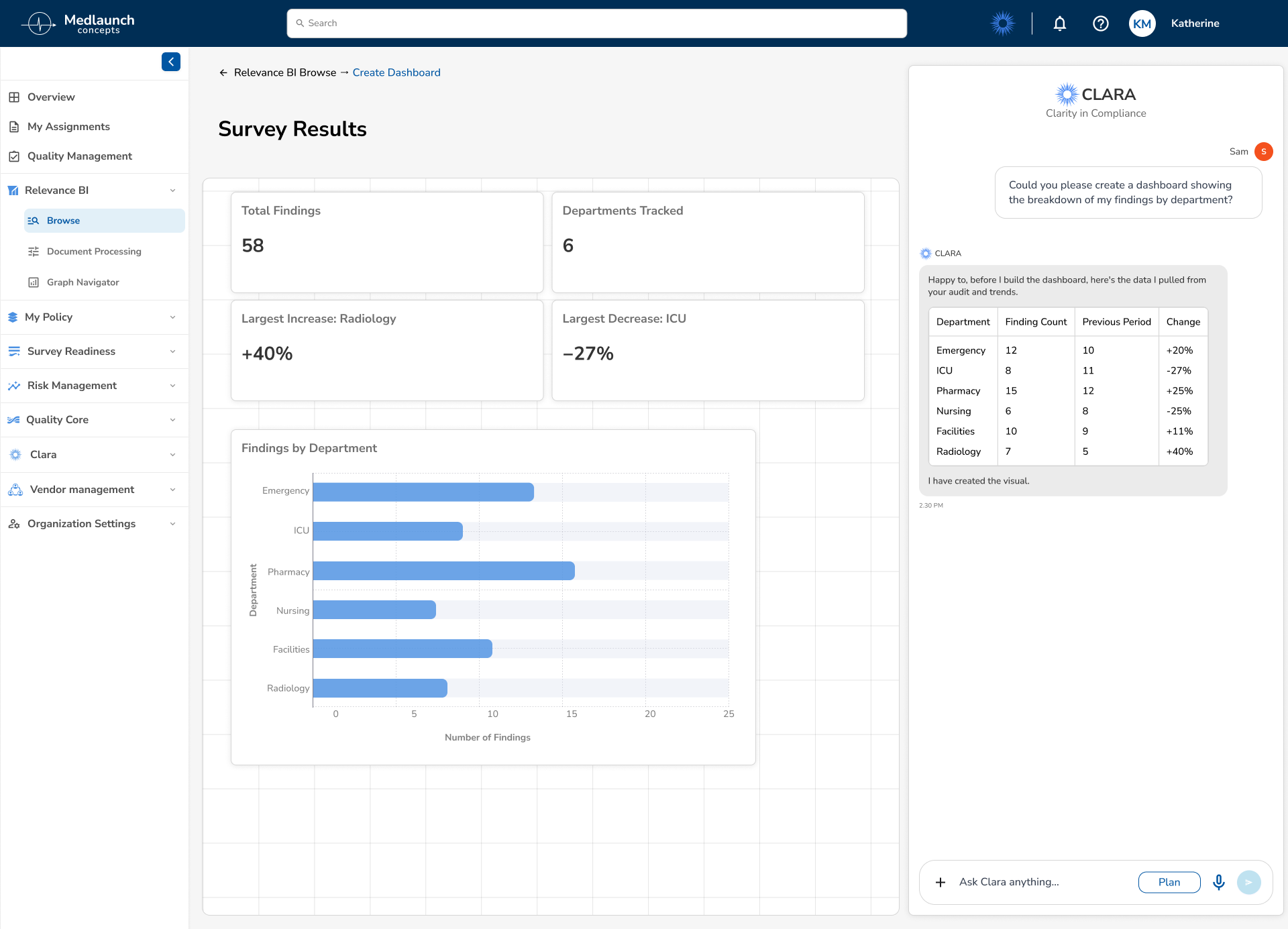Click the Survey Readiness list icon

[14, 351]
